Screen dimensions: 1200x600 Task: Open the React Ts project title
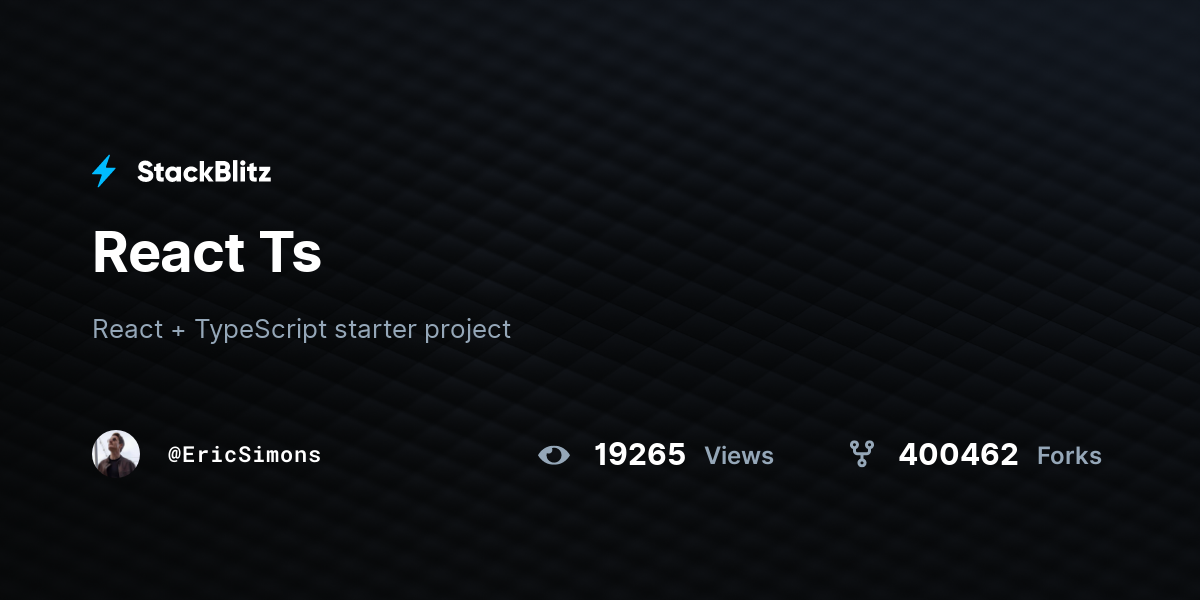[207, 252]
